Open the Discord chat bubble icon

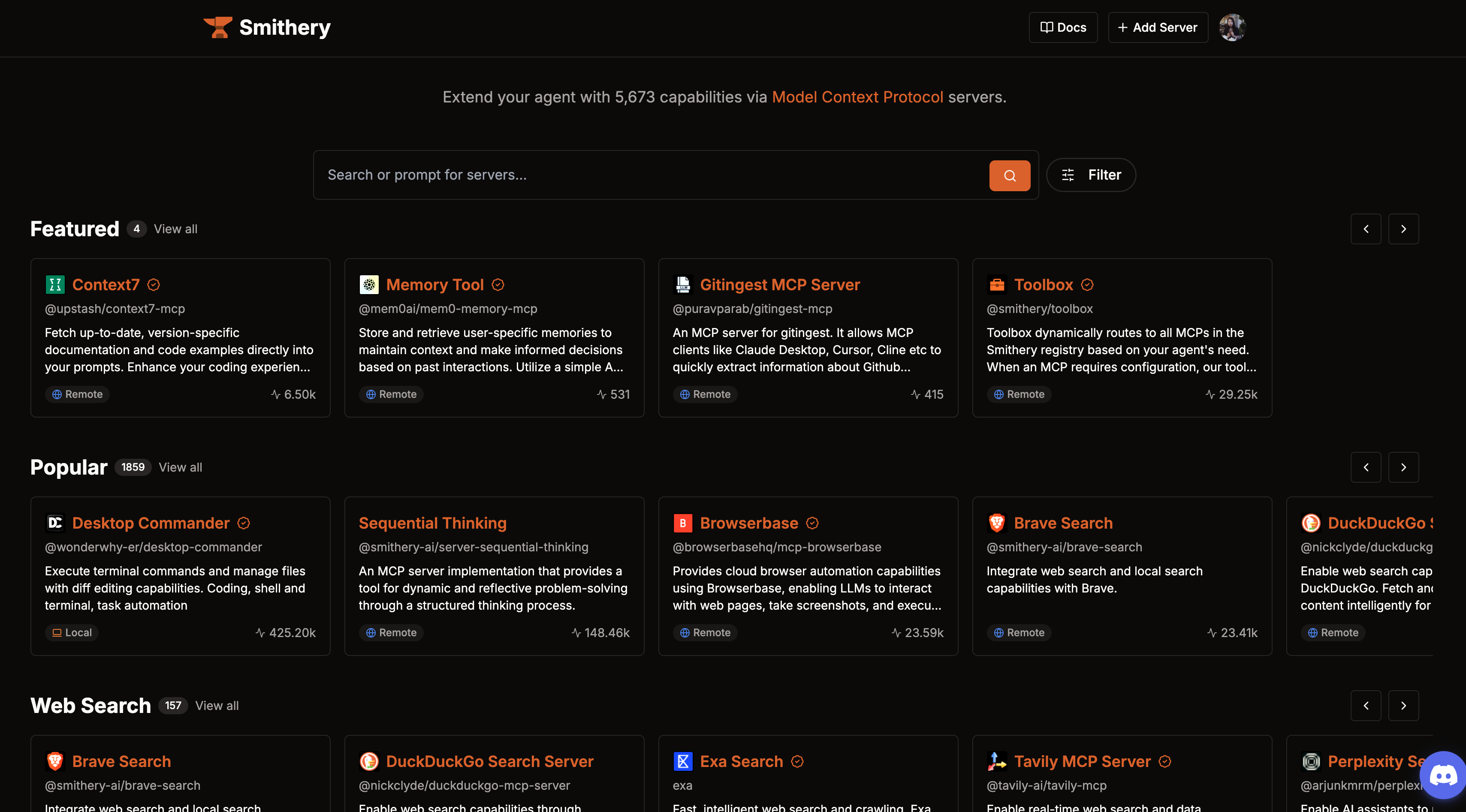pos(1443,775)
